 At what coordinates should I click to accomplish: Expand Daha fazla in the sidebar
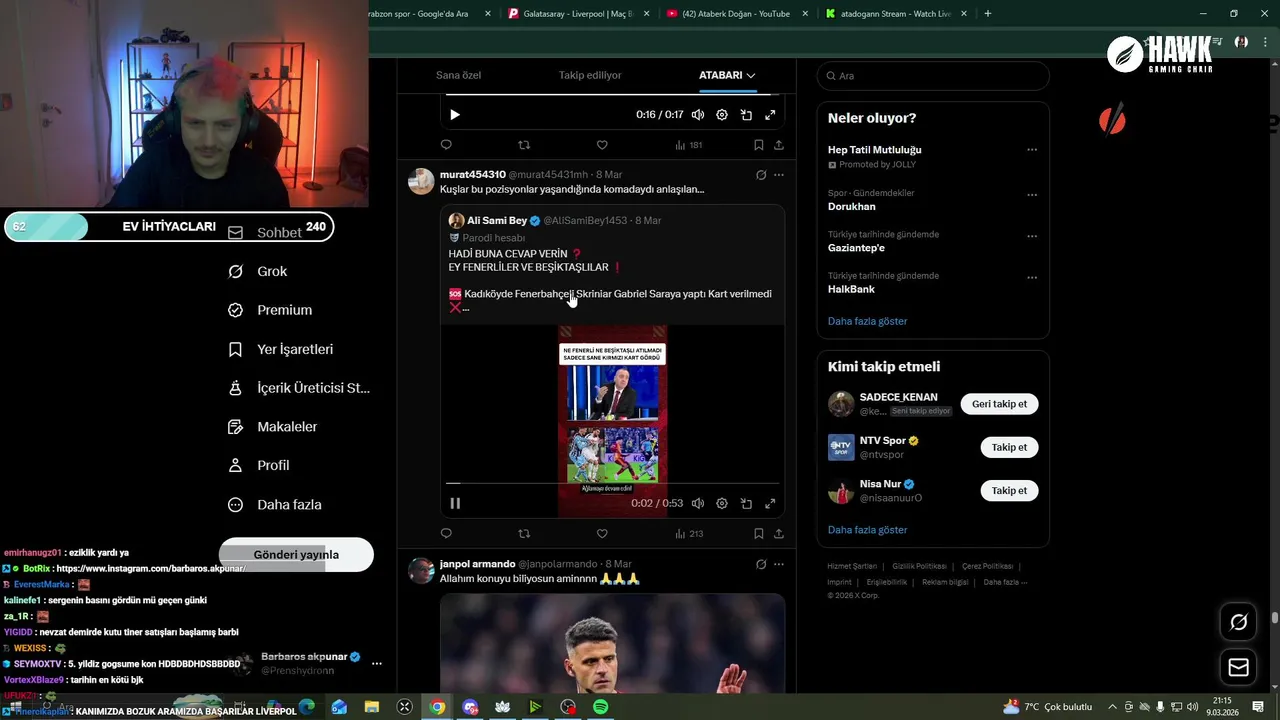tap(275, 505)
